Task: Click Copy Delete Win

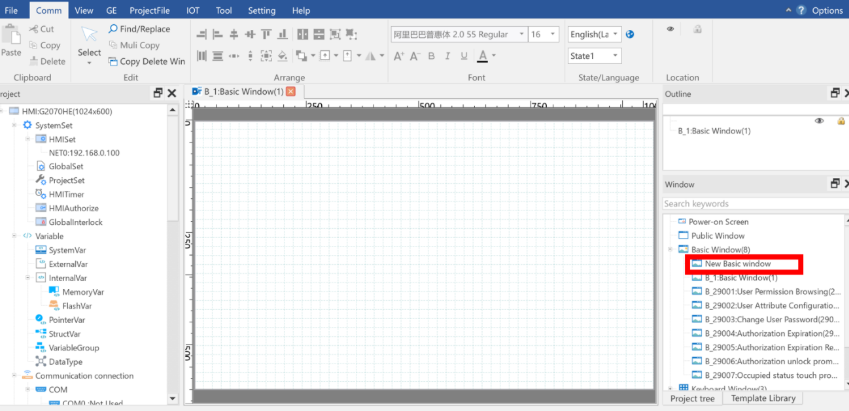Action: [x=147, y=61]
